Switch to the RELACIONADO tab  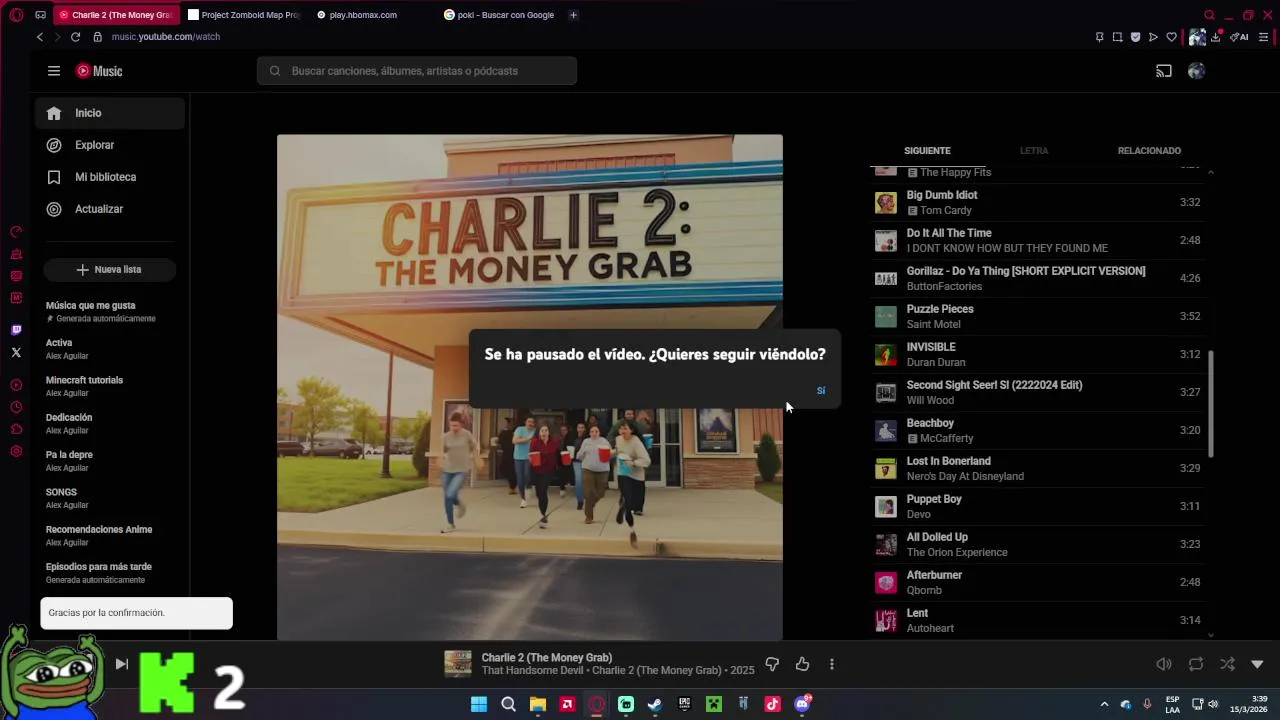pyautogui.click(x=1149, y=151)
